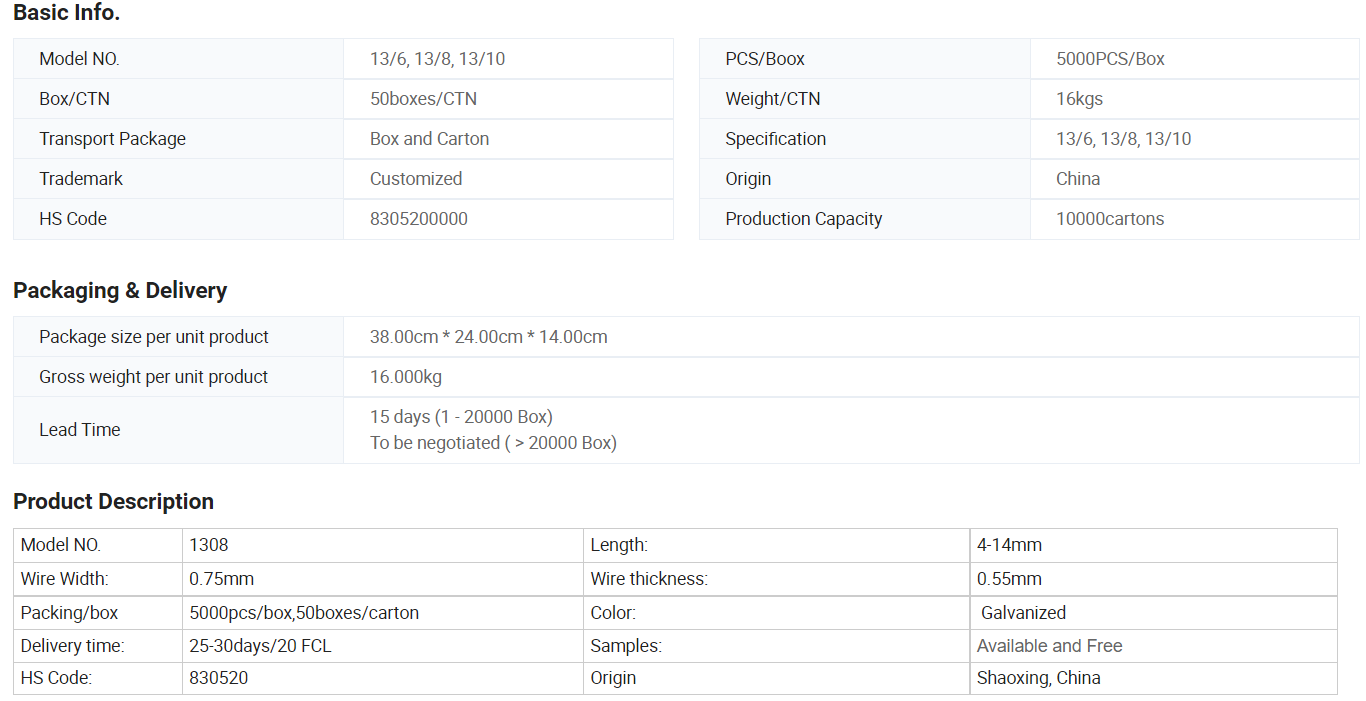Click the "Box and Carton" transport package value

click(429, 139)
